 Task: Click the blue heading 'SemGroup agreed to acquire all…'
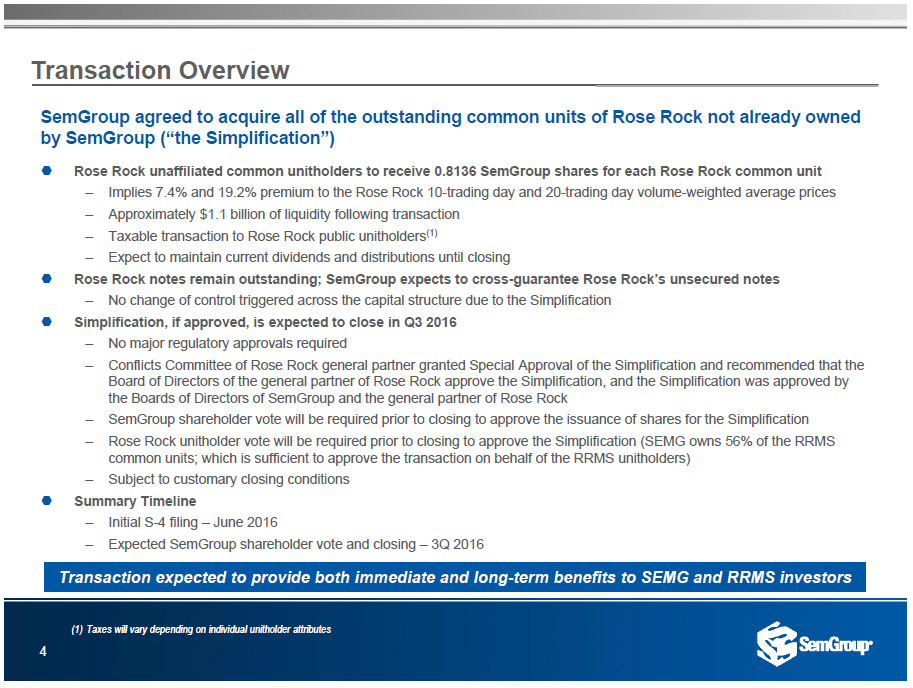point(450,127)
